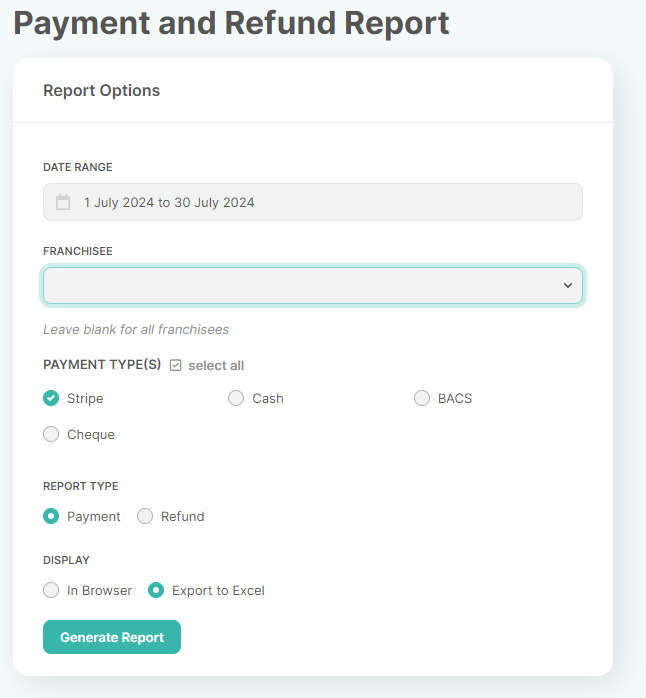This screenshot has height=698, width=646.
Task: Enable the Cash payment type
Action: [x=236, y=398]
